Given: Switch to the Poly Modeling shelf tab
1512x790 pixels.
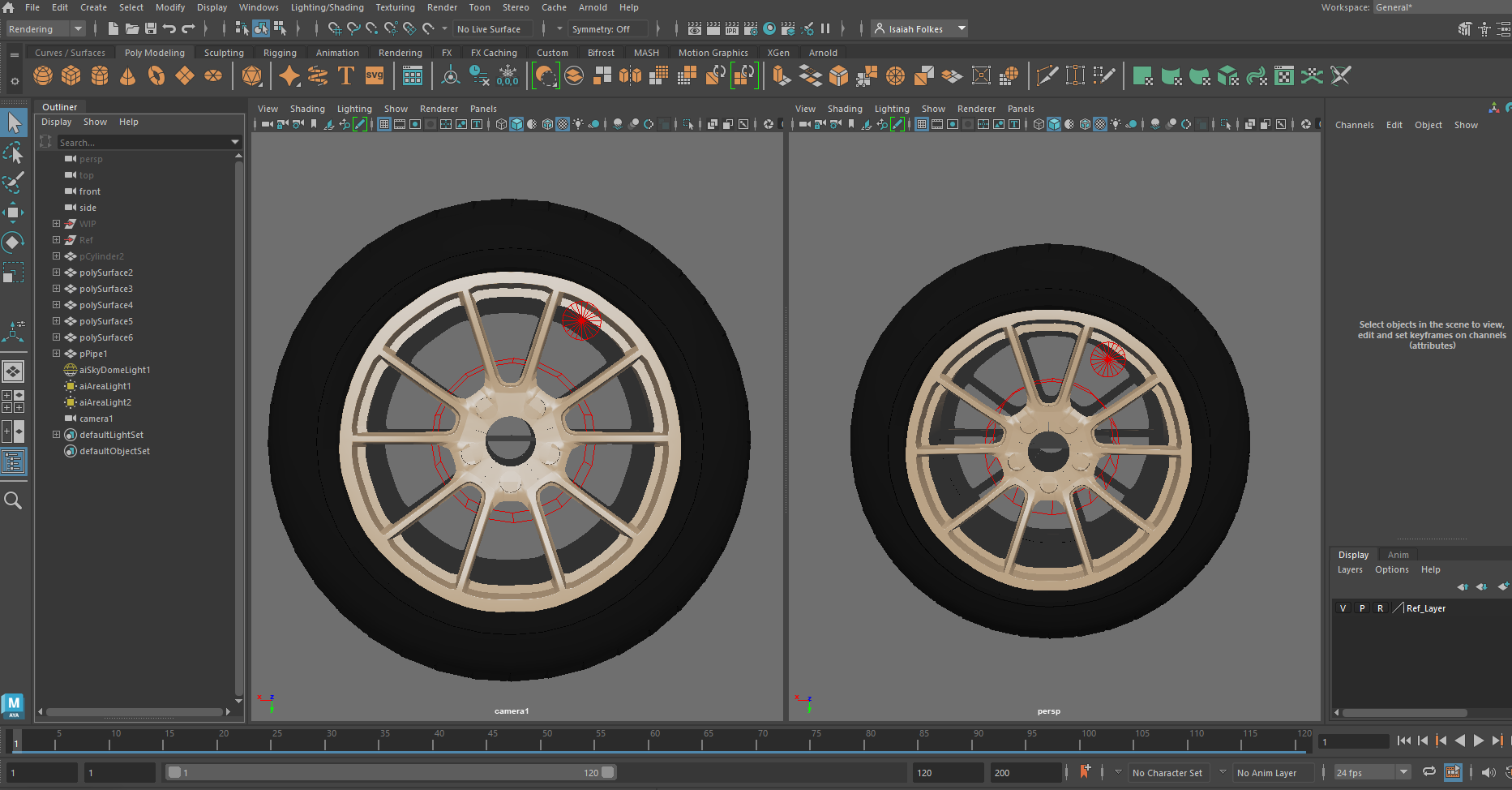Looking at the screenshot, I should pyautogui.click(x=154, y=53).
